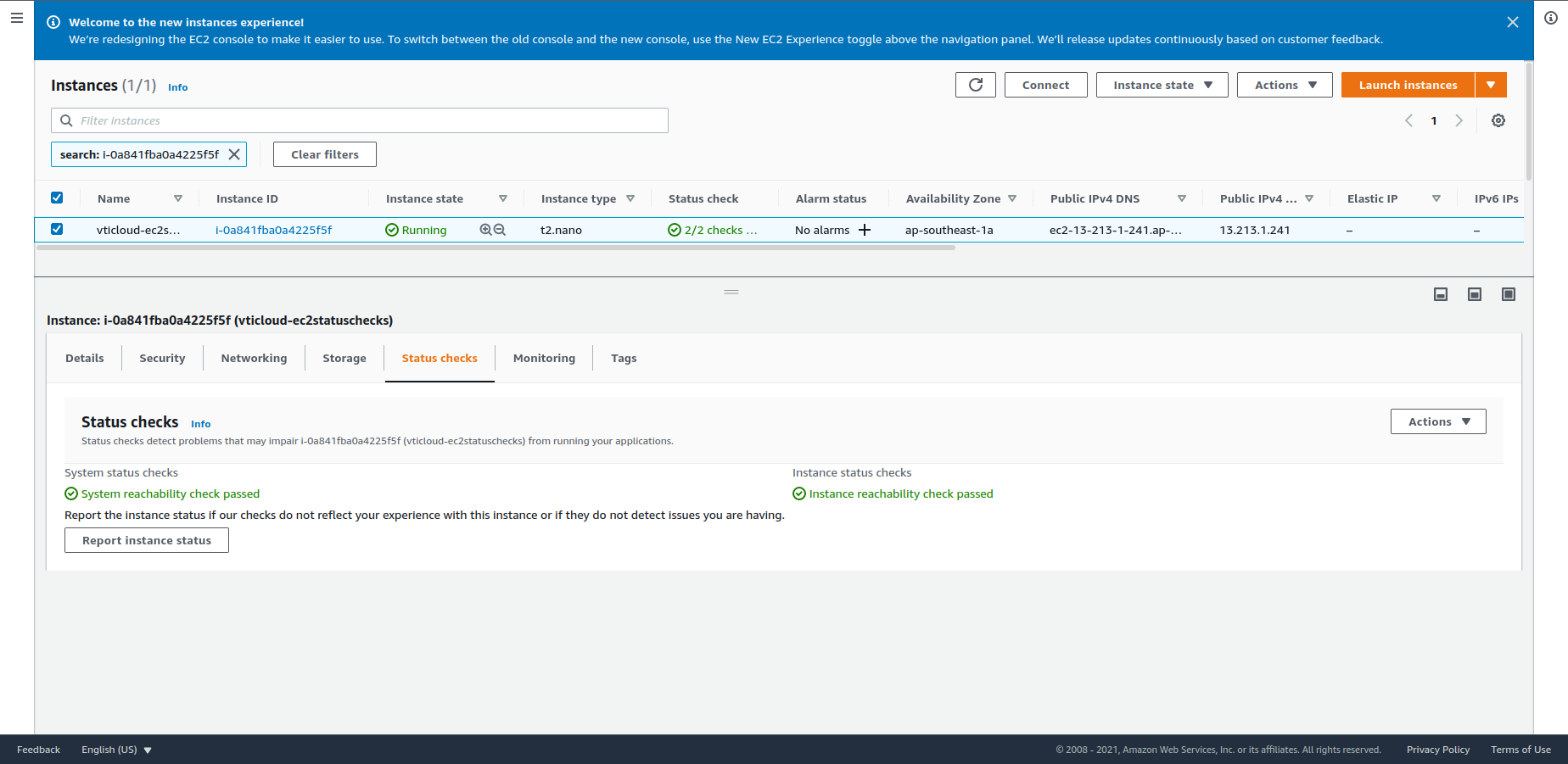Toggle the select-all instances checkbox
This screenshot has height=764, width=1568.
57,198
